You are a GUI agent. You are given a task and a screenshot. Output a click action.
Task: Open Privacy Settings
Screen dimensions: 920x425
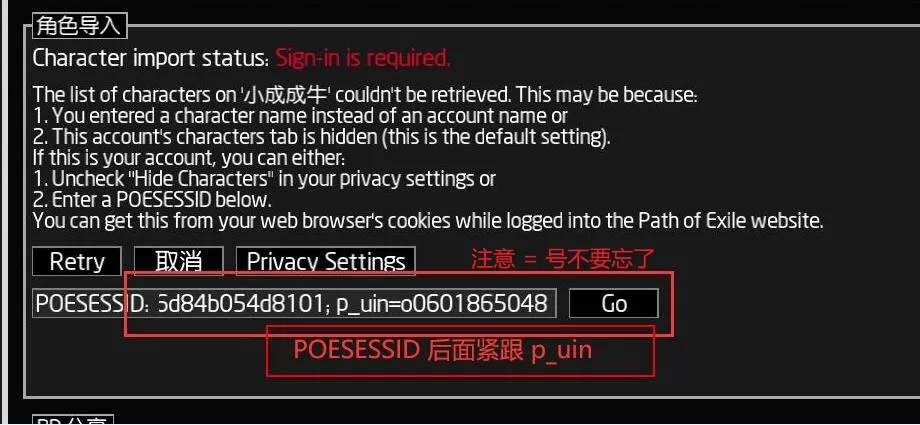click(326, 261)
